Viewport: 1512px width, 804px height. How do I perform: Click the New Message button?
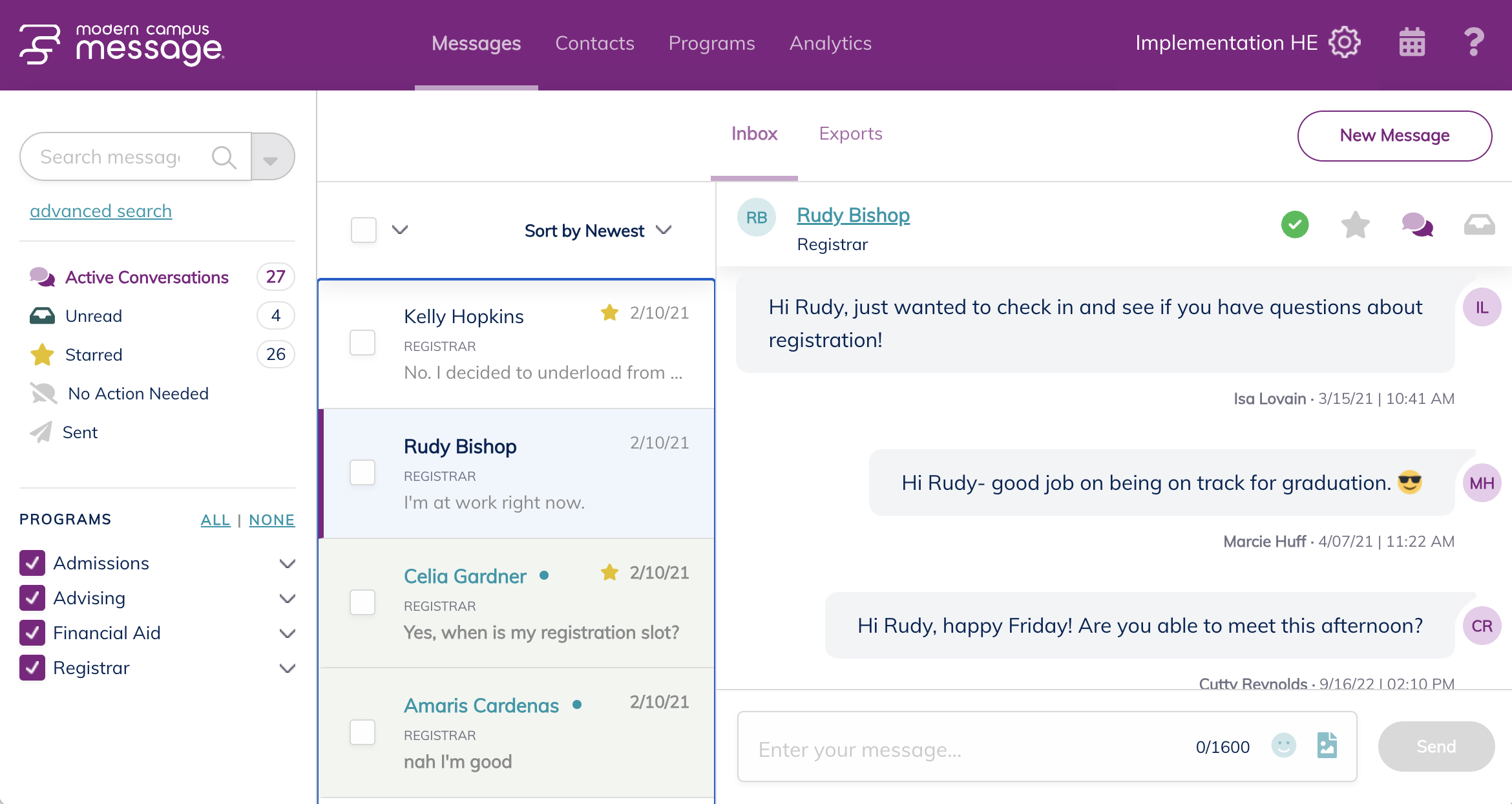coord(1394,136)
